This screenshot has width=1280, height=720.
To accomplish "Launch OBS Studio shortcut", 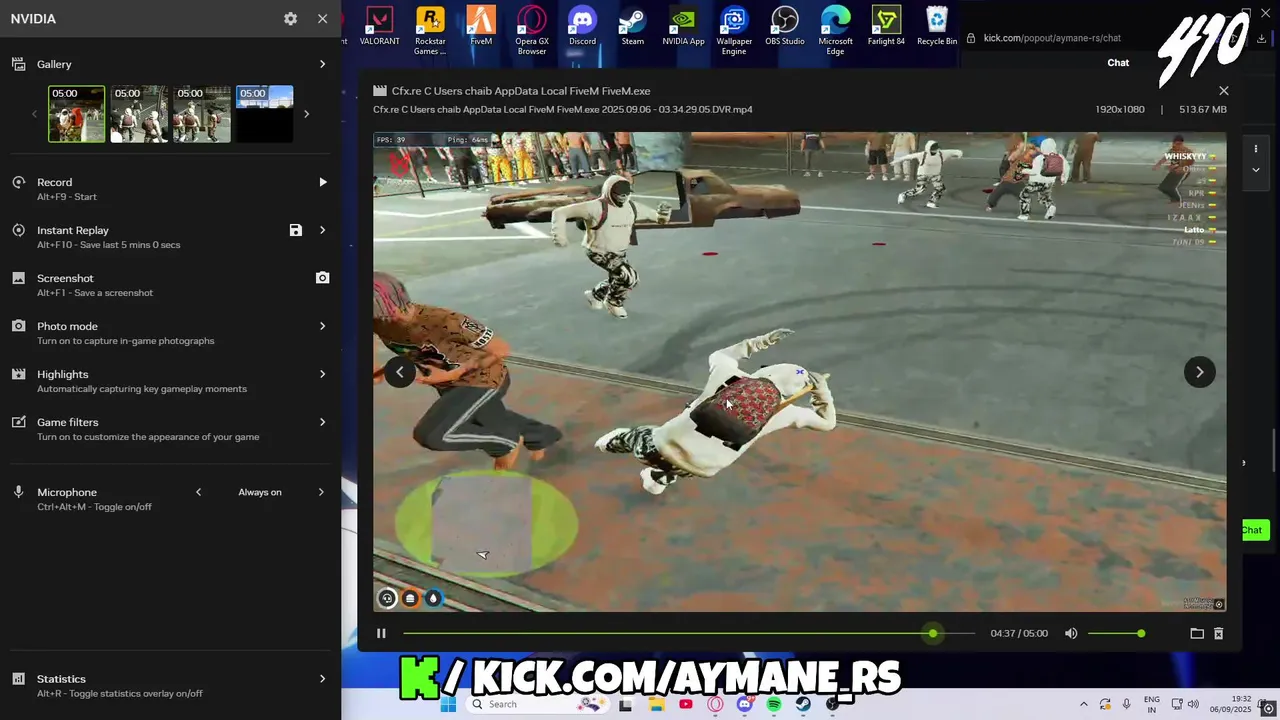I will pos(785,27).
